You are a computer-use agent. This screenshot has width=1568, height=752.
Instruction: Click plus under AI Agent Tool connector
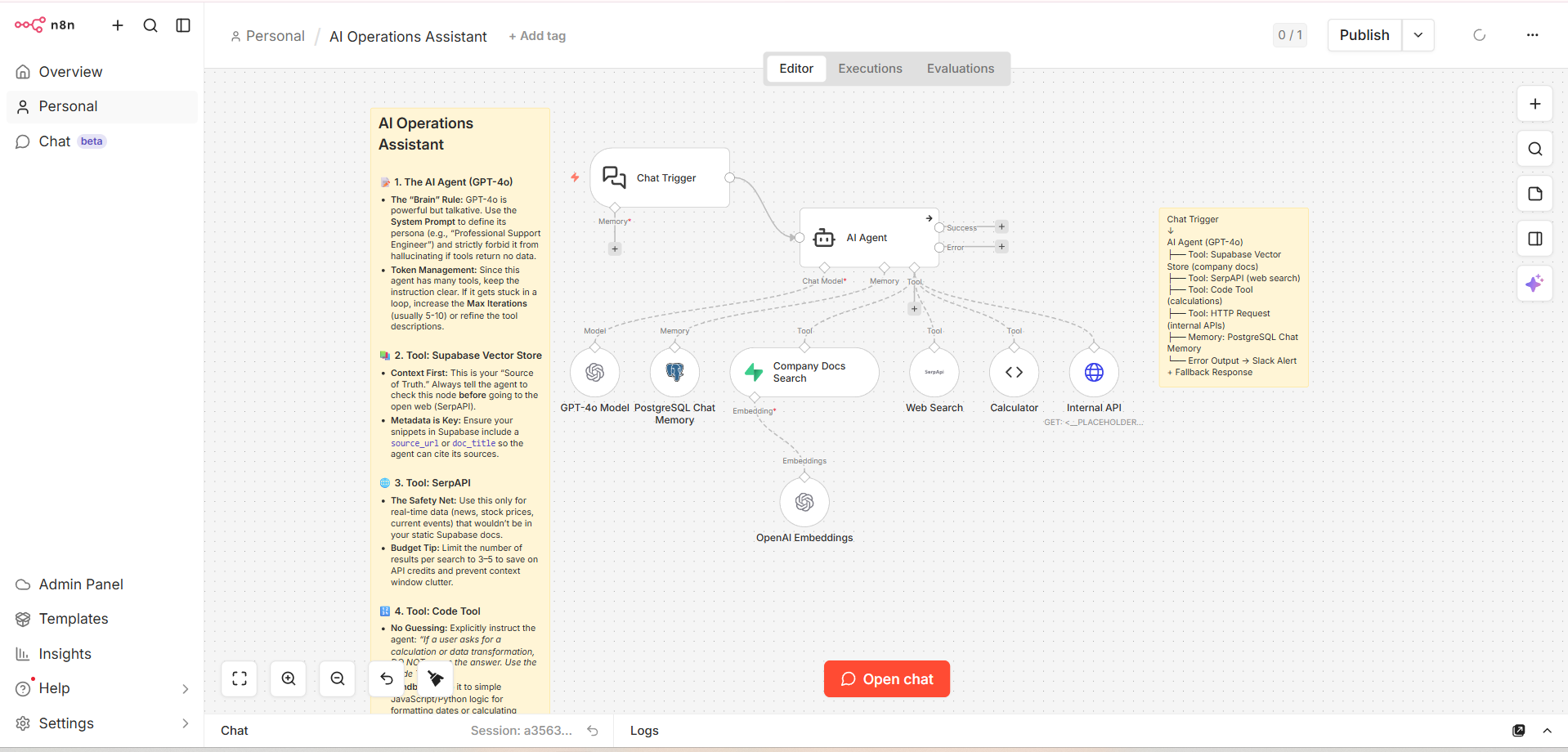coord(914,308)
